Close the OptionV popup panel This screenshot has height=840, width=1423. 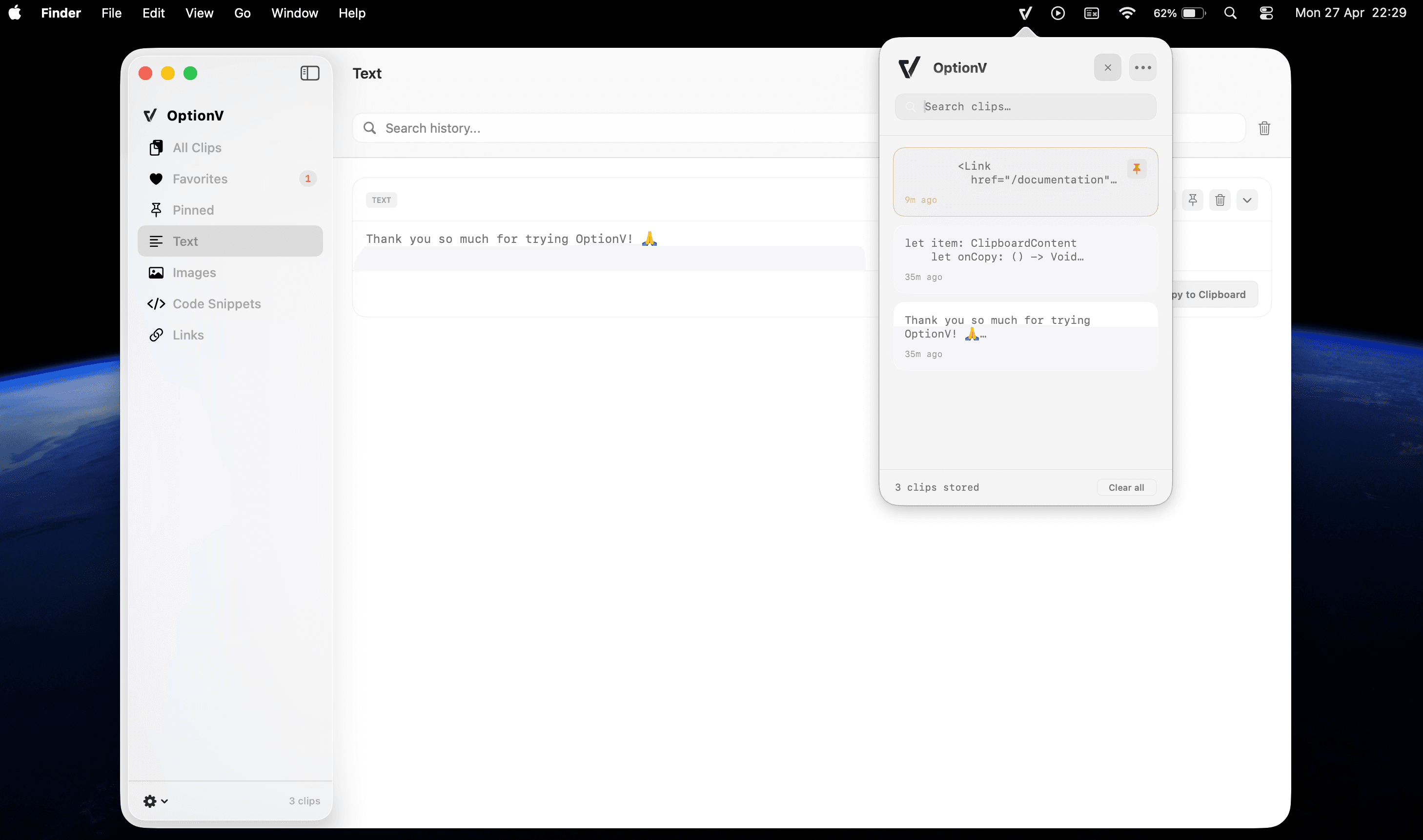(1108, 67)
